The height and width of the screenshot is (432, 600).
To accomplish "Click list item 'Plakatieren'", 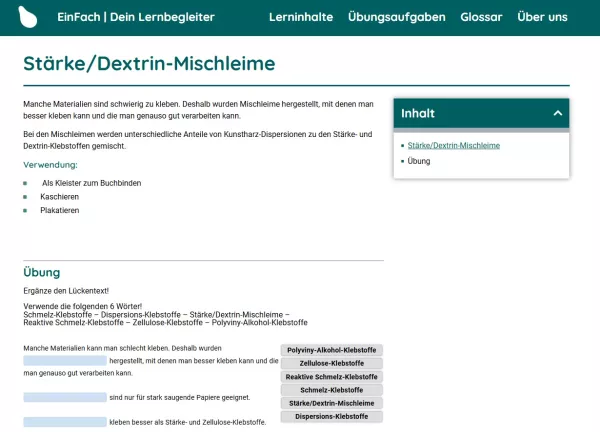I will [x=60, y=210].
